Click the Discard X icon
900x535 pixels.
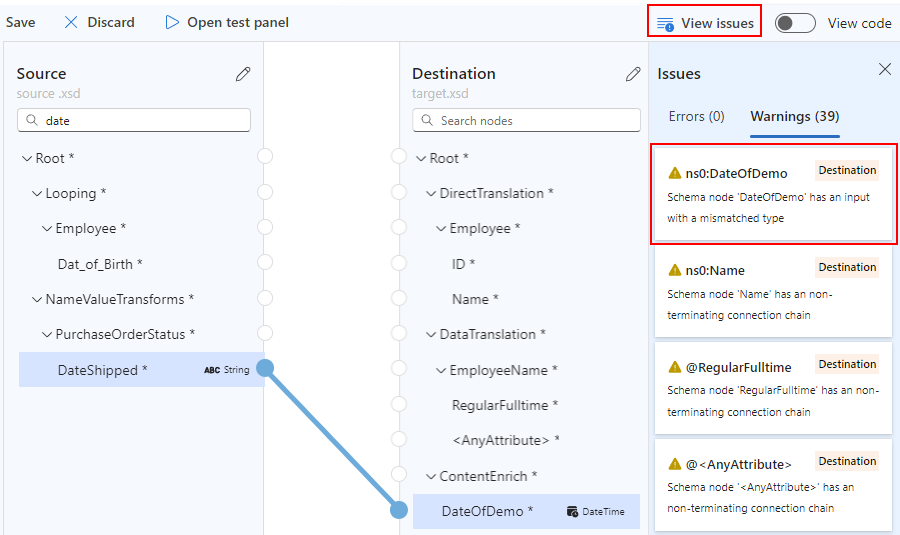click(x=71, y=22)
